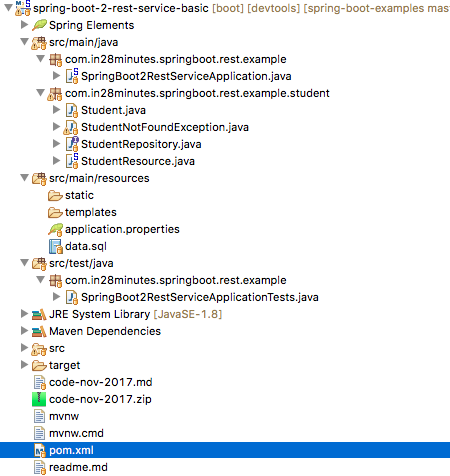Image resolution: width=450 pixels, height=476 pixels.
Task: Collapse the src/main/resources folder
Action: tap(24, 177)
